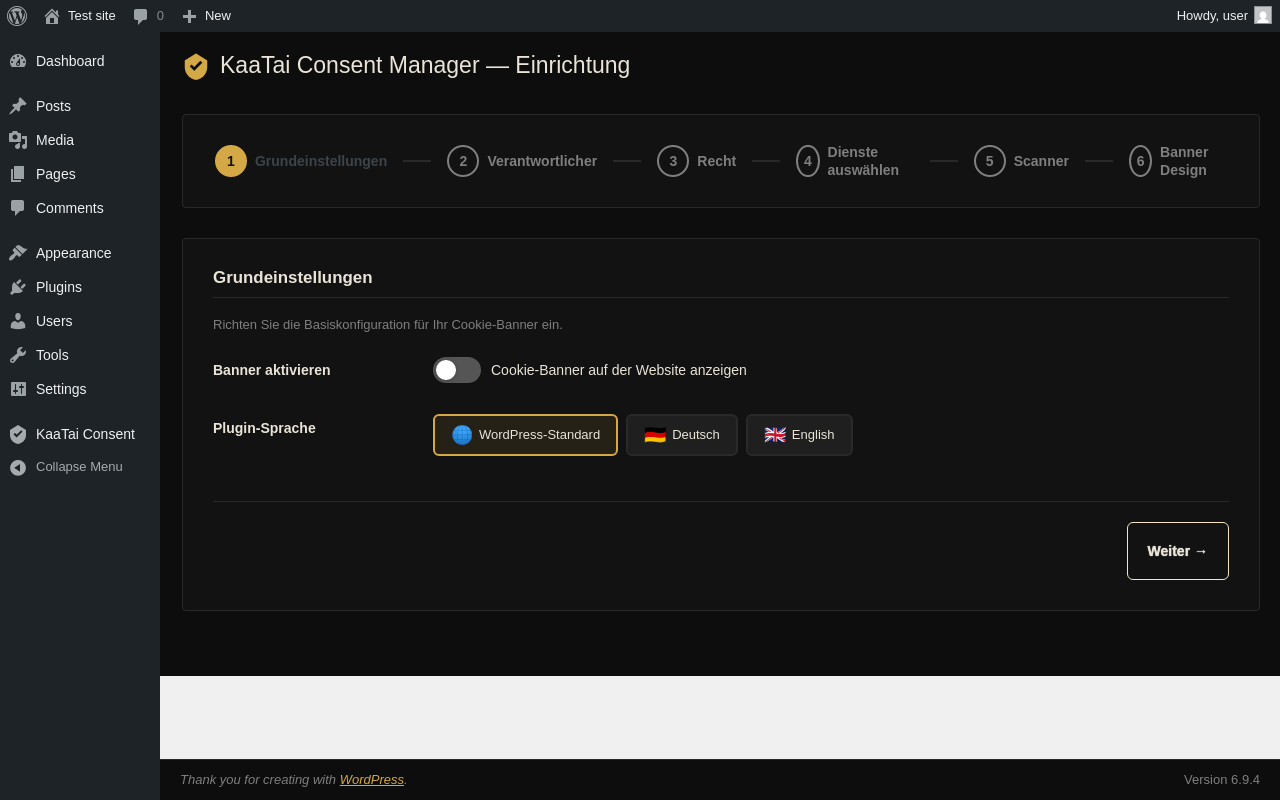This screenshot has width=1280, height=800.
Task: Click the Tools wrench icon
Action: pyautogui.click(x=18, y=355)
